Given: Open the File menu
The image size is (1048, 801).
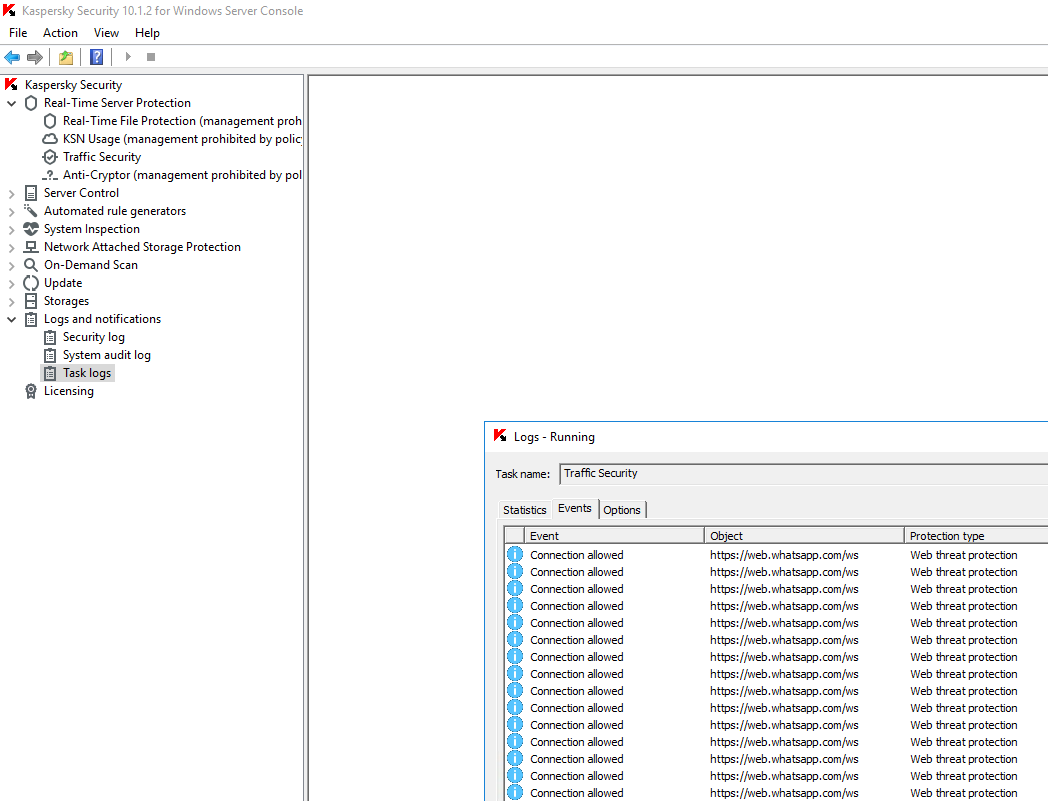Looking at the screenshot, I should (18, 33).
